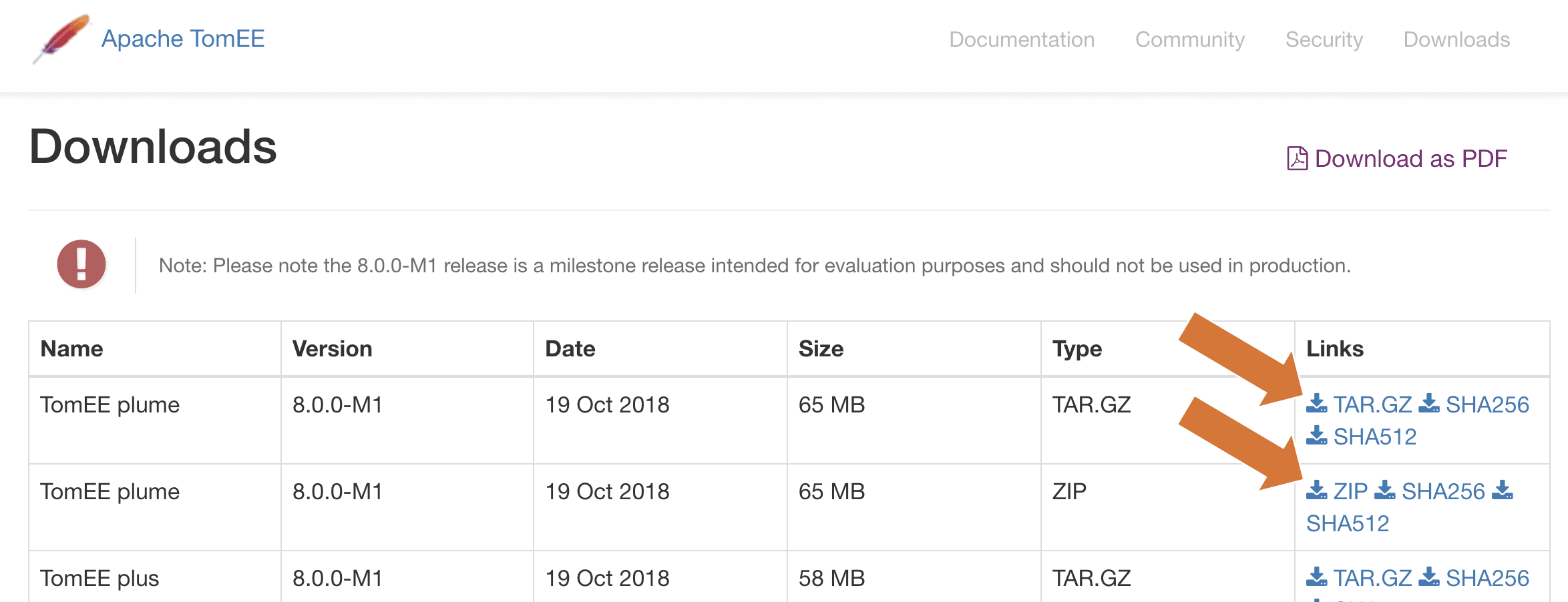This screenshot has width=1568, height=602.
Task: Open SHA512 checksum for plume ZIP
Action: tap(1348, 523)
